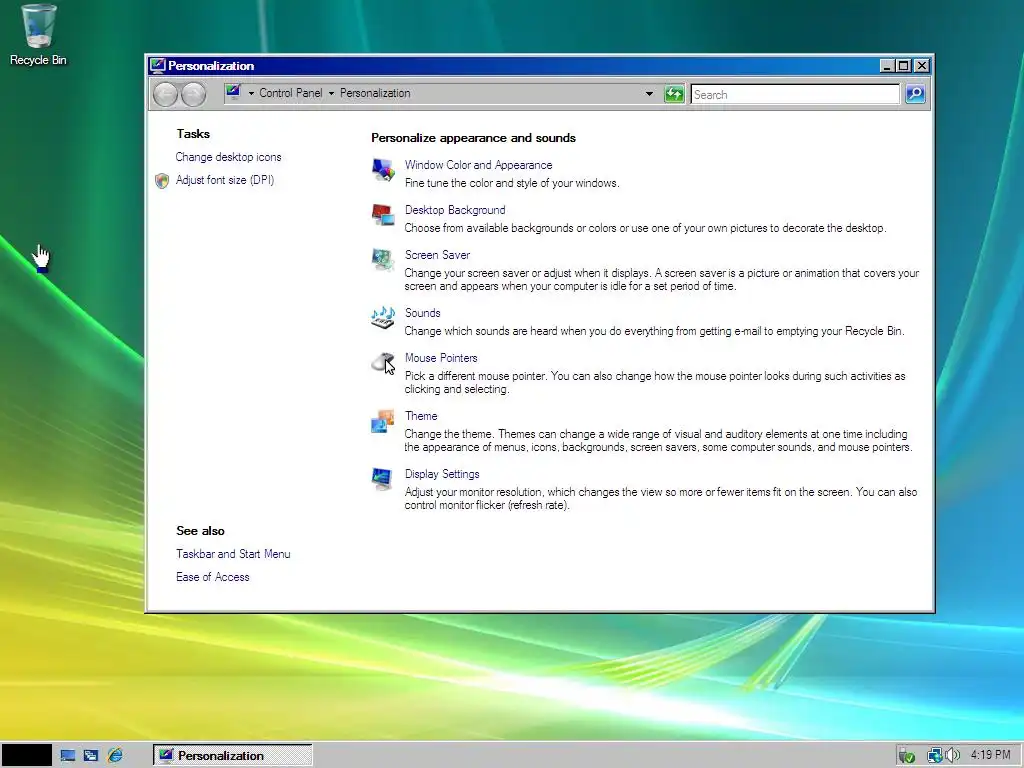Click the Mouse Pointers icon
Image resolution: width=1024 pixels, height=768 pixels.
tap(383, 363)
